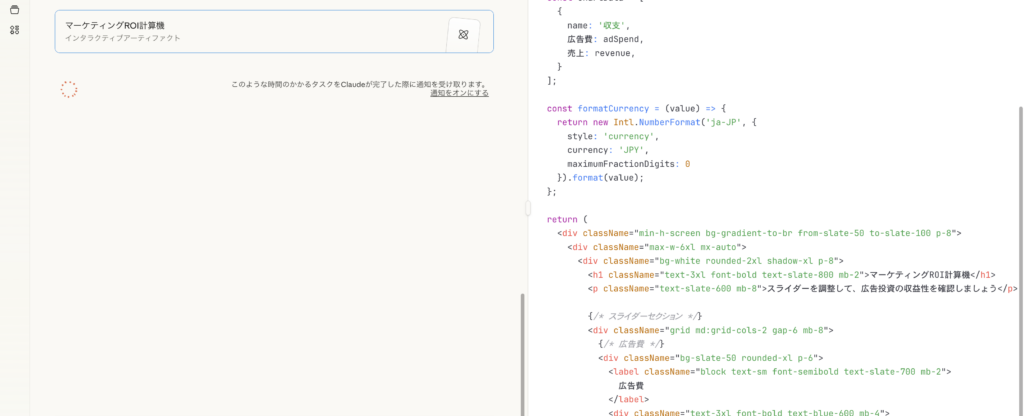Click the maximumFractionDigits property line
This screenshot has height=416, width=1024.
[x=627, y=163]
